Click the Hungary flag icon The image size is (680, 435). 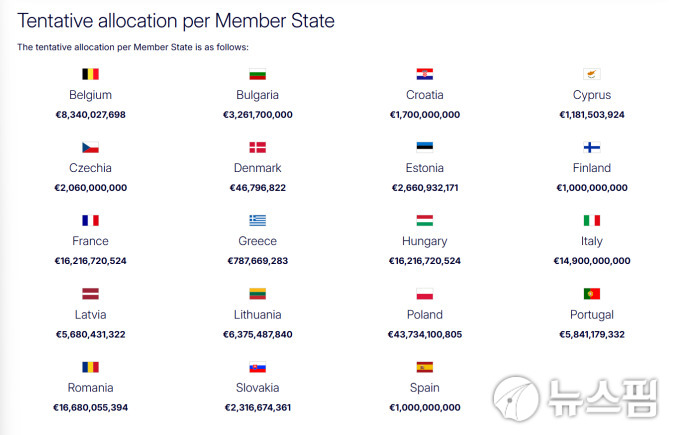click(x=425, y=220)
